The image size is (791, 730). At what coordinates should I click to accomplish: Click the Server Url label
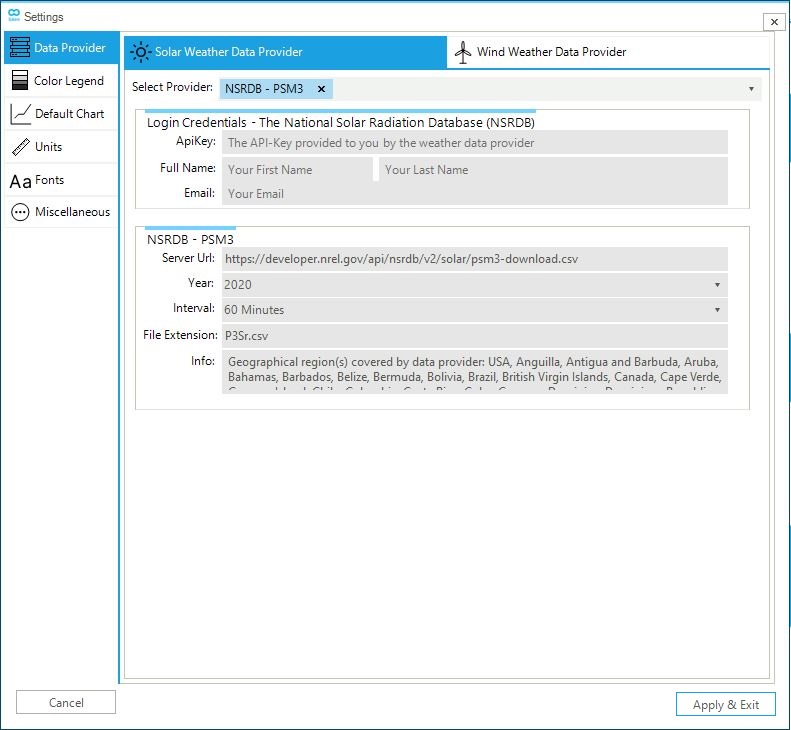click(188, 258)
